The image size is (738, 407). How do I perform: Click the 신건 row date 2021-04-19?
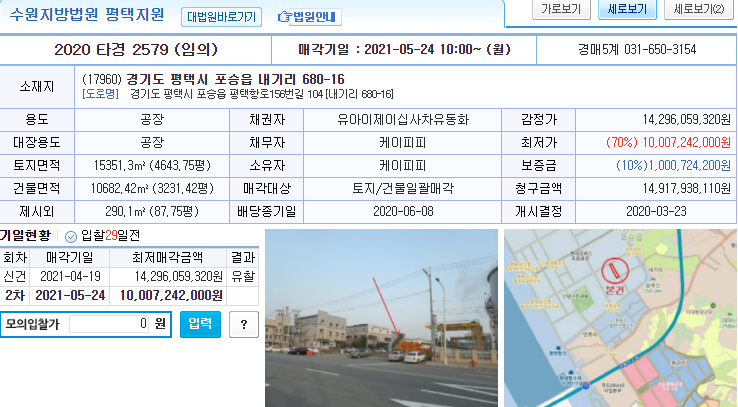point(70,277)
